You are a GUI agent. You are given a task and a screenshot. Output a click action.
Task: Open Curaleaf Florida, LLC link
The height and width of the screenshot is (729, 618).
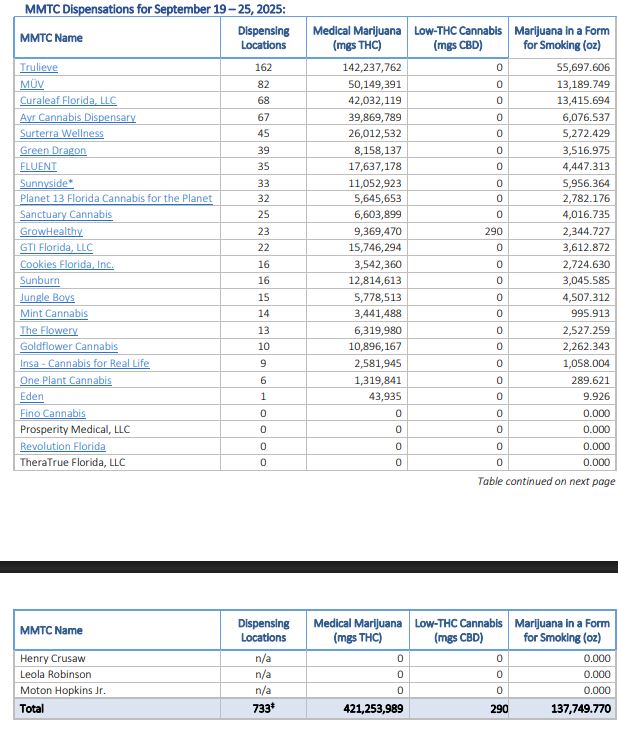tap(68, 101)
